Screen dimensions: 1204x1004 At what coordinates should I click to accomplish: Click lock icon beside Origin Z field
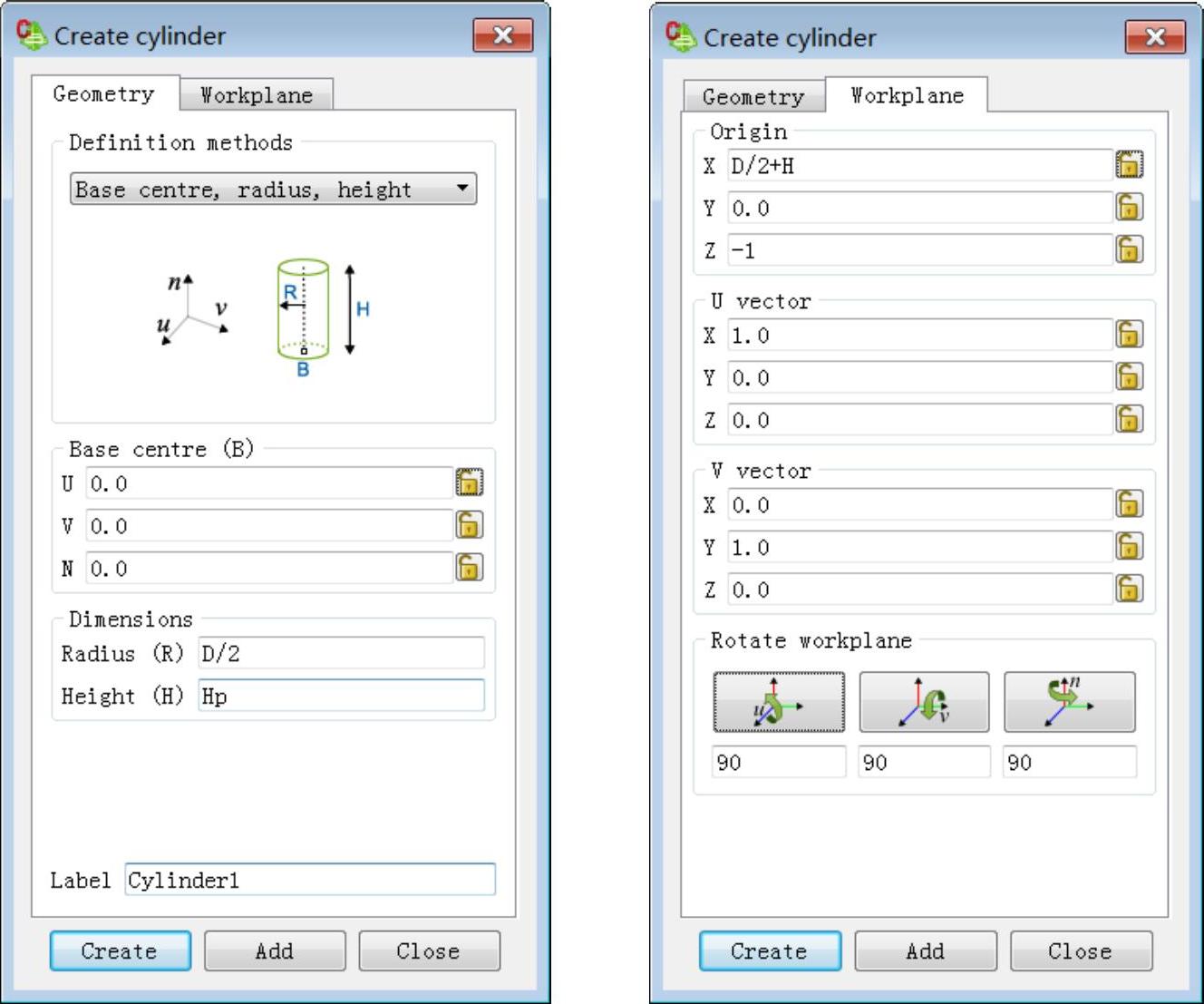[x=1129, y=249]
